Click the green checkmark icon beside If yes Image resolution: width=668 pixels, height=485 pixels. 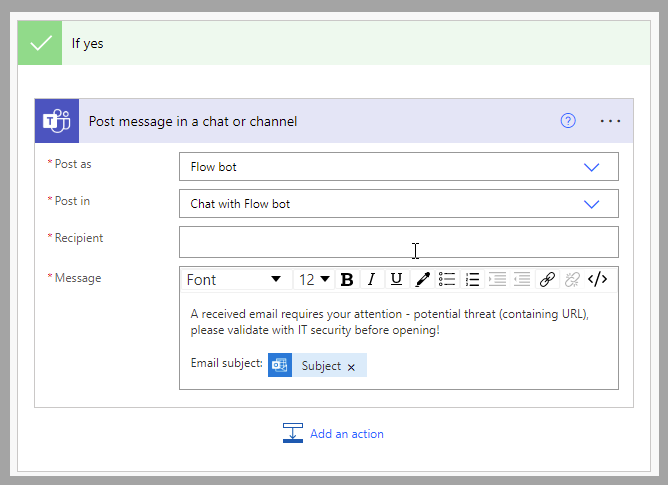(40, 43)
